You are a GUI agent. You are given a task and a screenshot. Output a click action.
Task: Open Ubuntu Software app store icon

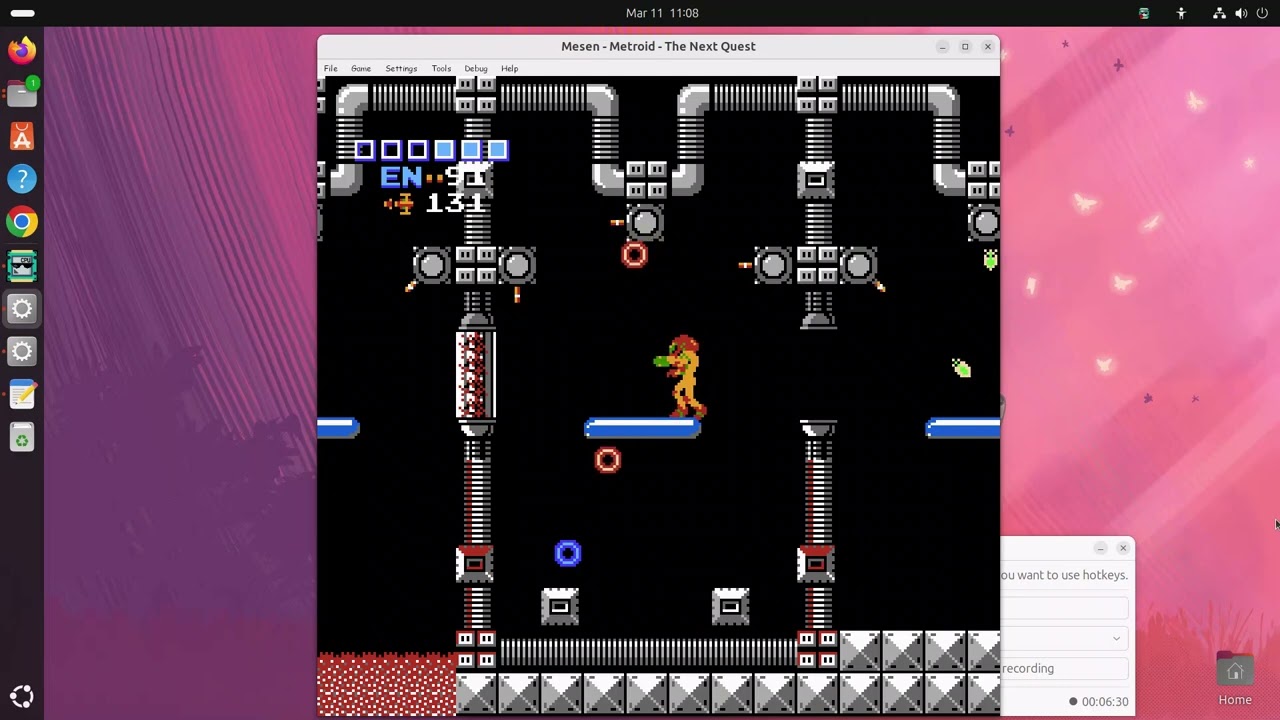(x=22, y=136)
